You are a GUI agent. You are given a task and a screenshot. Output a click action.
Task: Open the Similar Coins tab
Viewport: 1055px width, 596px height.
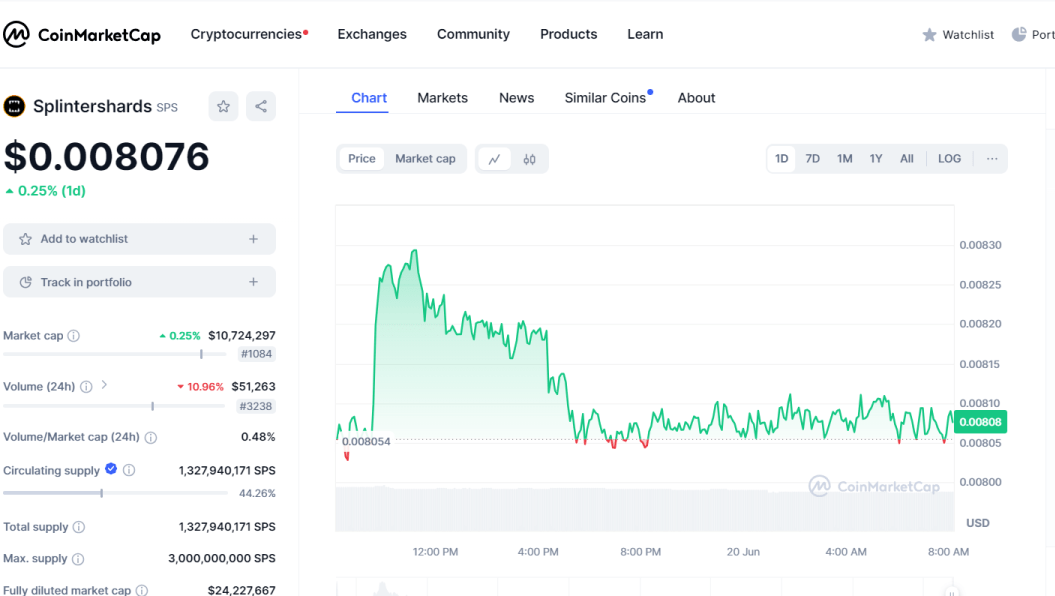(x=608, y=98)
